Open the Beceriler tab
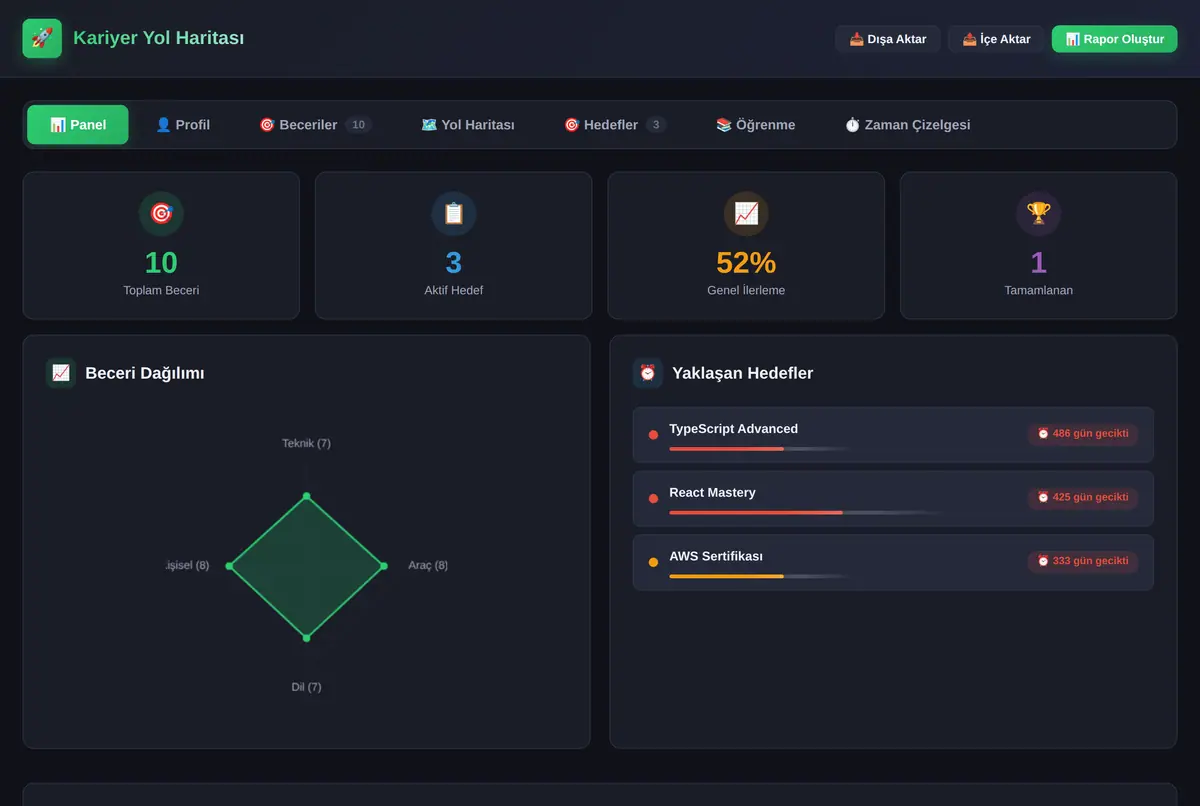 pyautogui.click(x=315, y=125)
